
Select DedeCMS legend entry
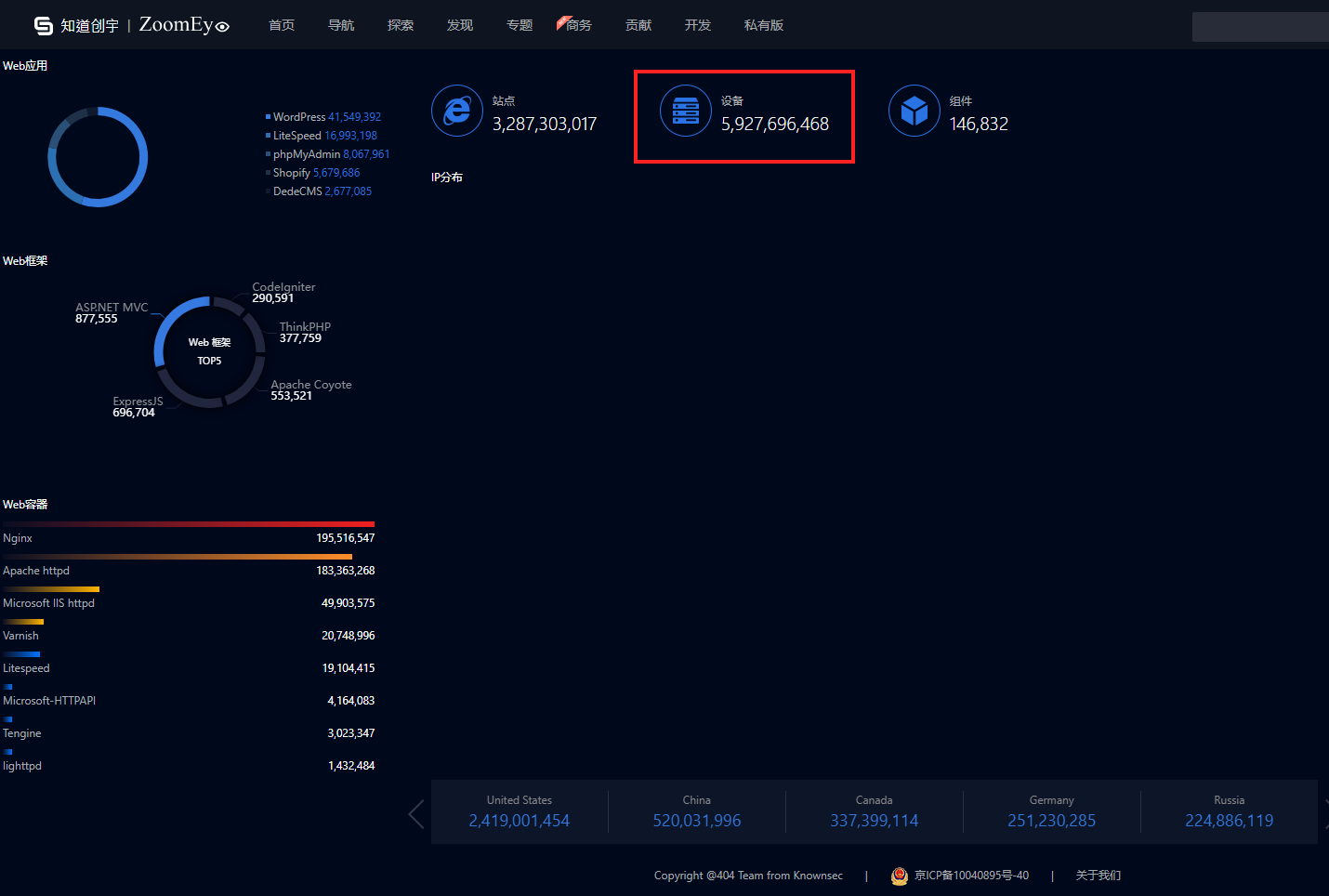(x=319, y=191)
